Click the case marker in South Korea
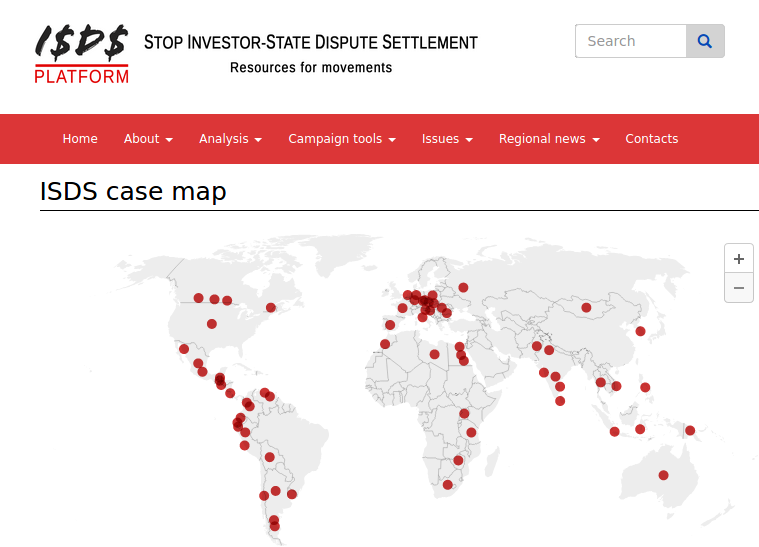The image size is (759, 547). pyautogui.click(x=641, y=331)
